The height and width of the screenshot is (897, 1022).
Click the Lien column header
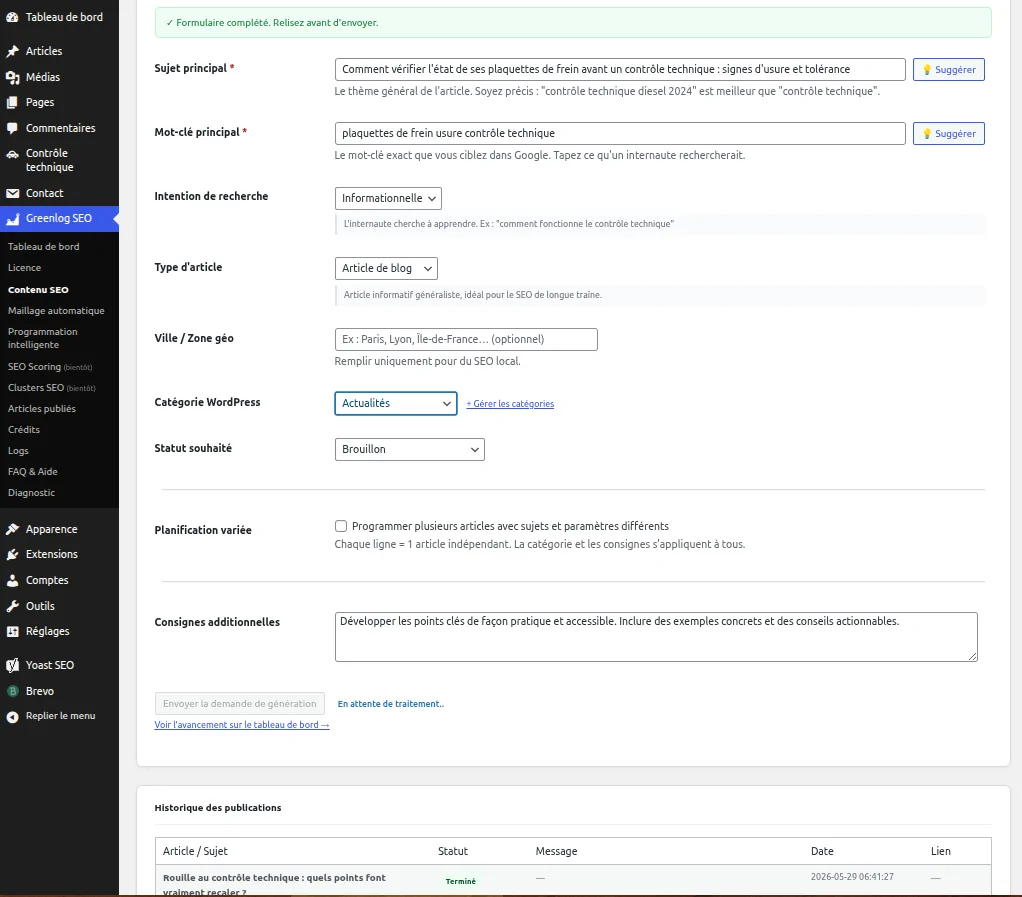(941, 851)
